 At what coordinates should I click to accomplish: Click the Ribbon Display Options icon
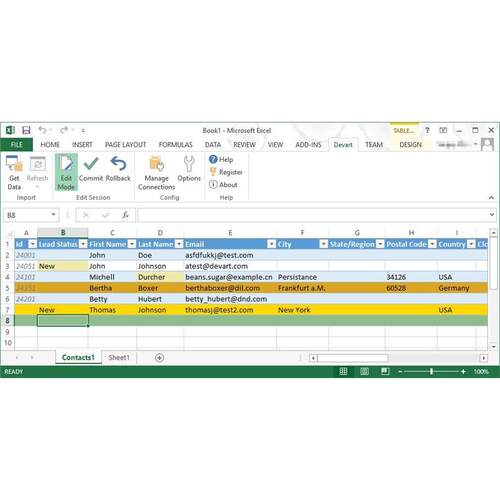[443, 130]
